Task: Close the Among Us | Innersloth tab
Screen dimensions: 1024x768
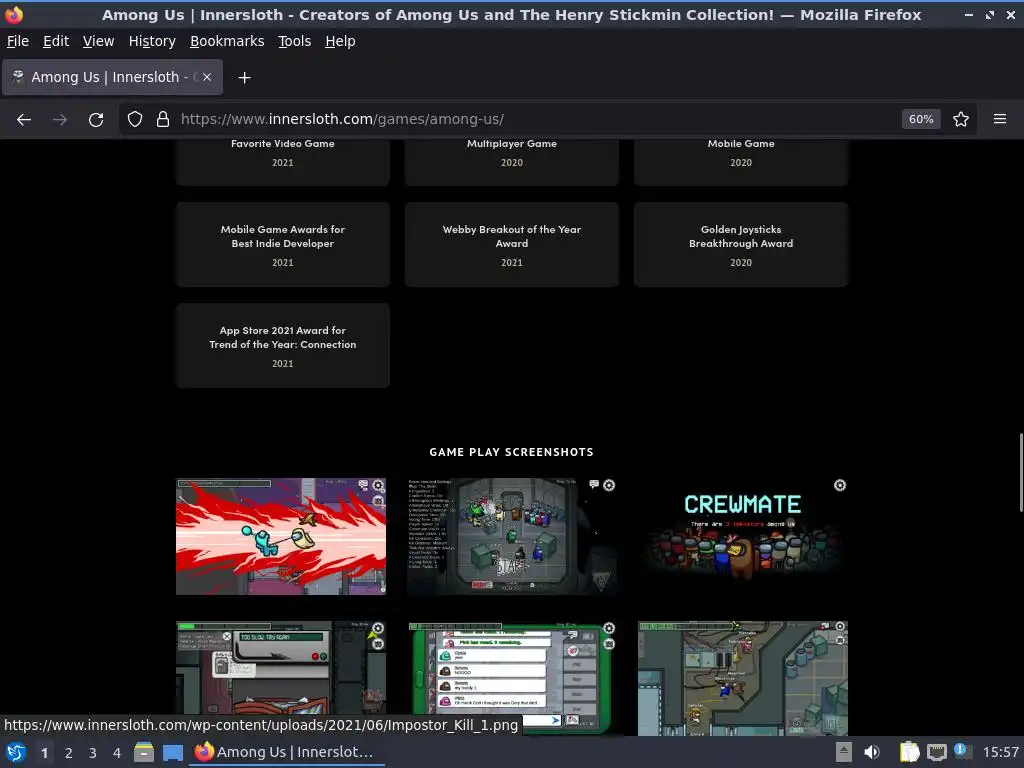Action: pos(206,77)
